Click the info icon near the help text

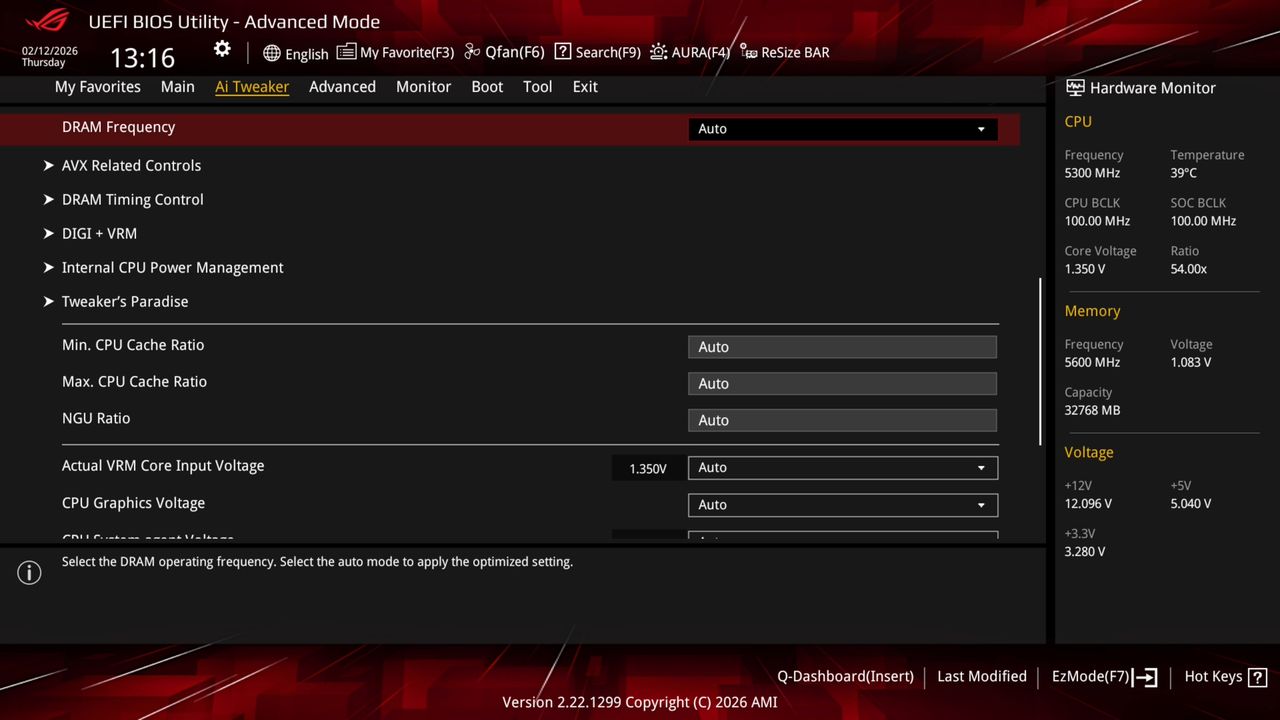pyautogui.click(x=29, y=573)
